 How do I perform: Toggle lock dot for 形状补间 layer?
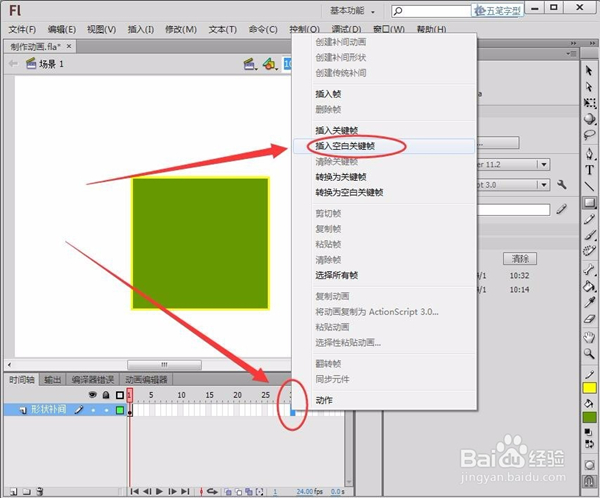106,410
